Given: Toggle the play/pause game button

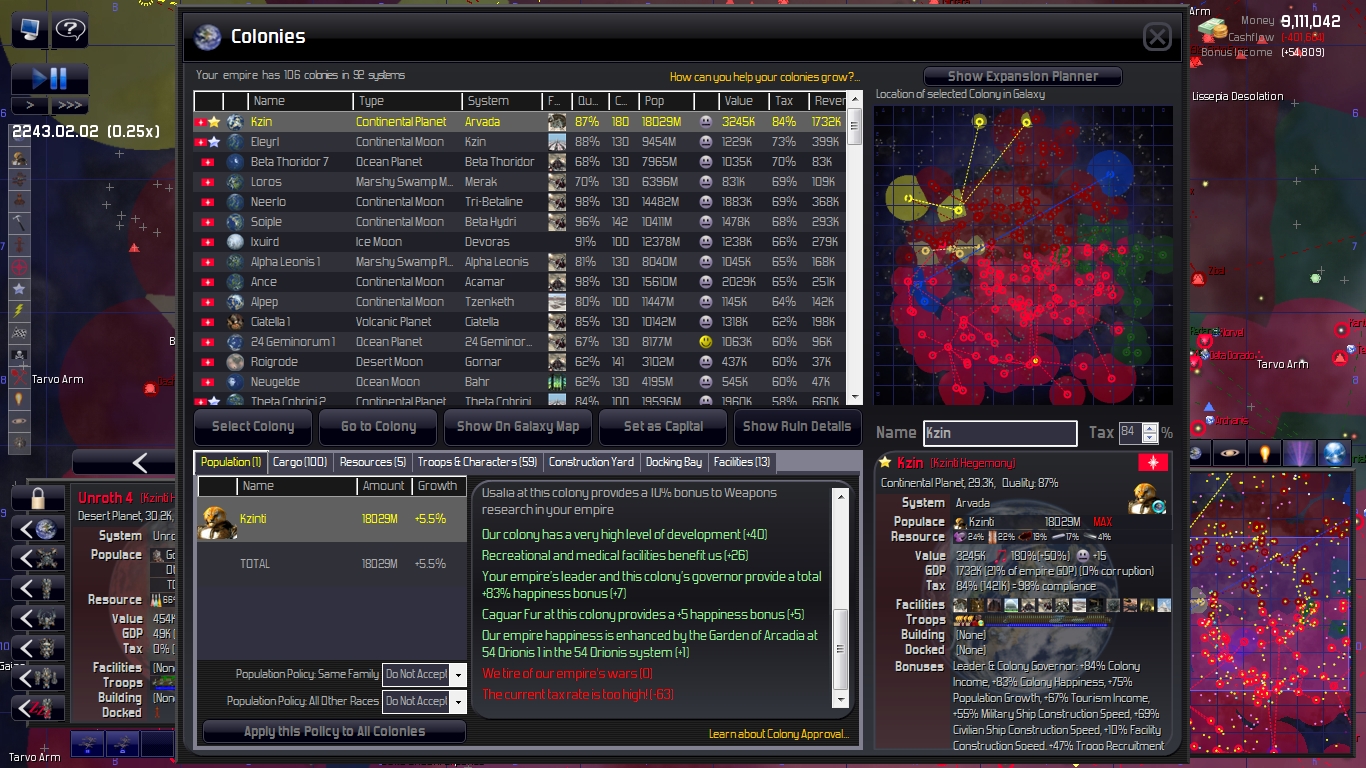Looking at the screenshot, I should (49, 79).
